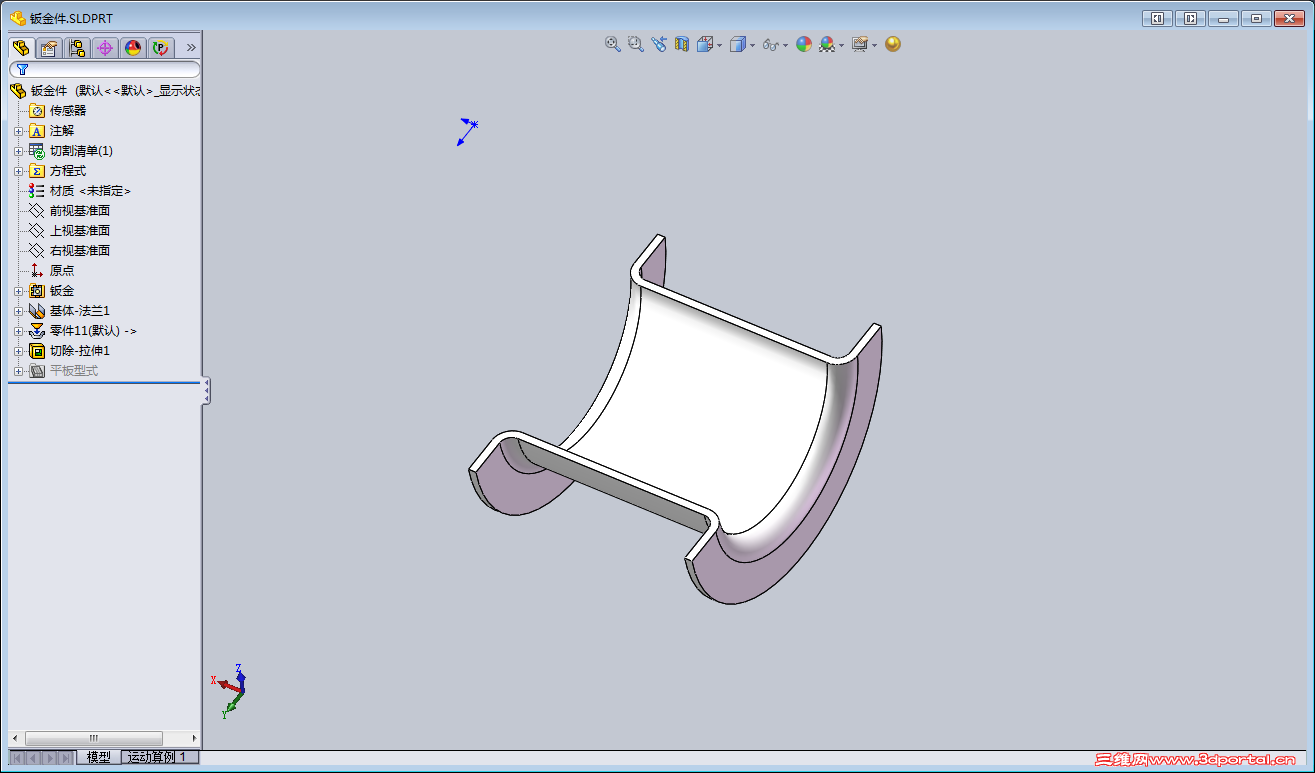
Task: Click the View Settings monitor icon
Action: click(x=859, y=44)
